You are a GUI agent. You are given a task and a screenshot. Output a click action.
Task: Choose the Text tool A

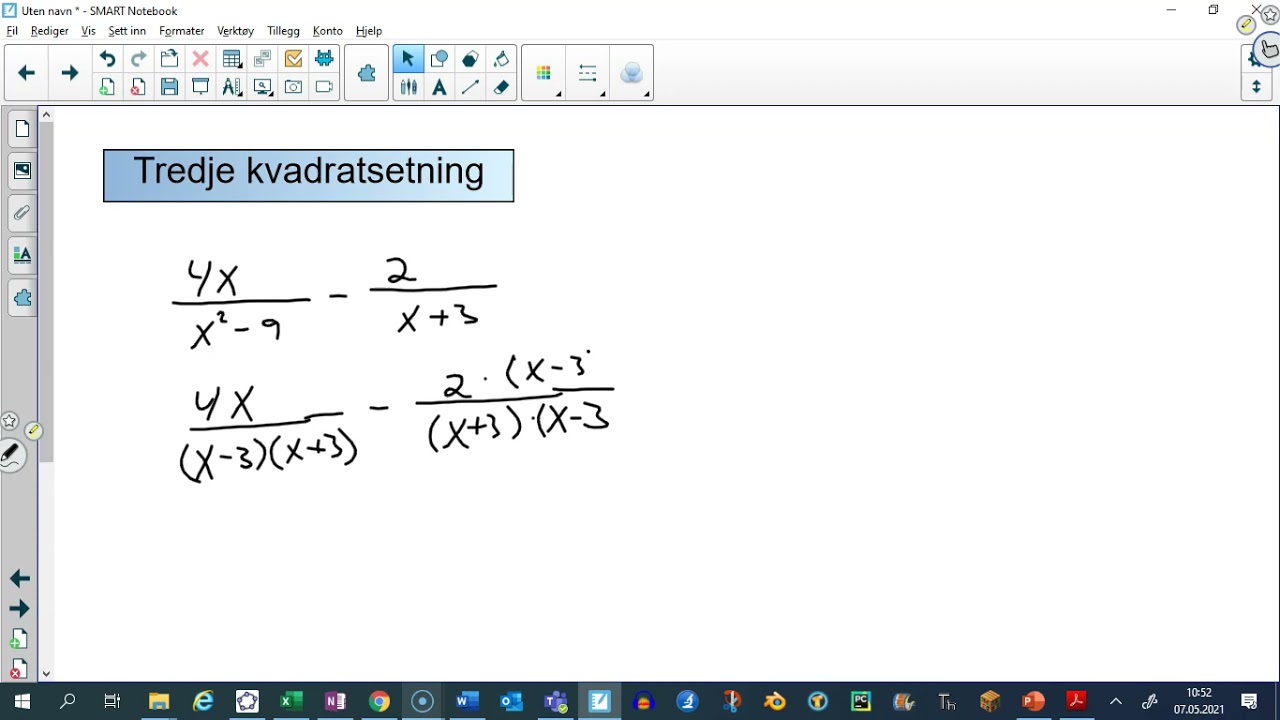(x=439, y=87)
